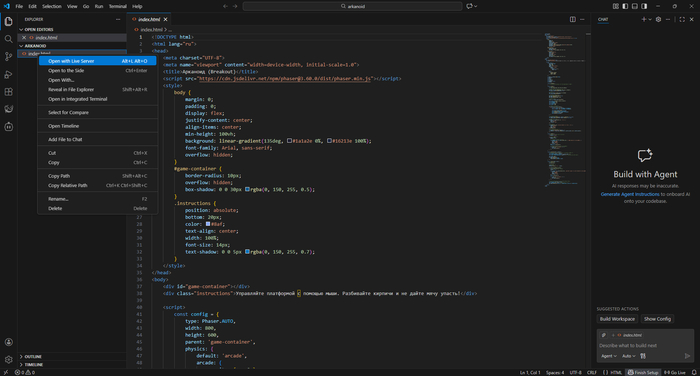Open the Explorer view in activity bar
The image size is (700, 376).
[8, 21]
